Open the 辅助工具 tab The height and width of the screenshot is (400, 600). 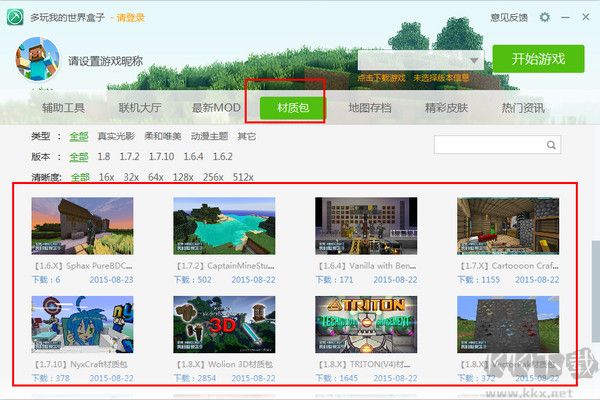coord(63,108)
